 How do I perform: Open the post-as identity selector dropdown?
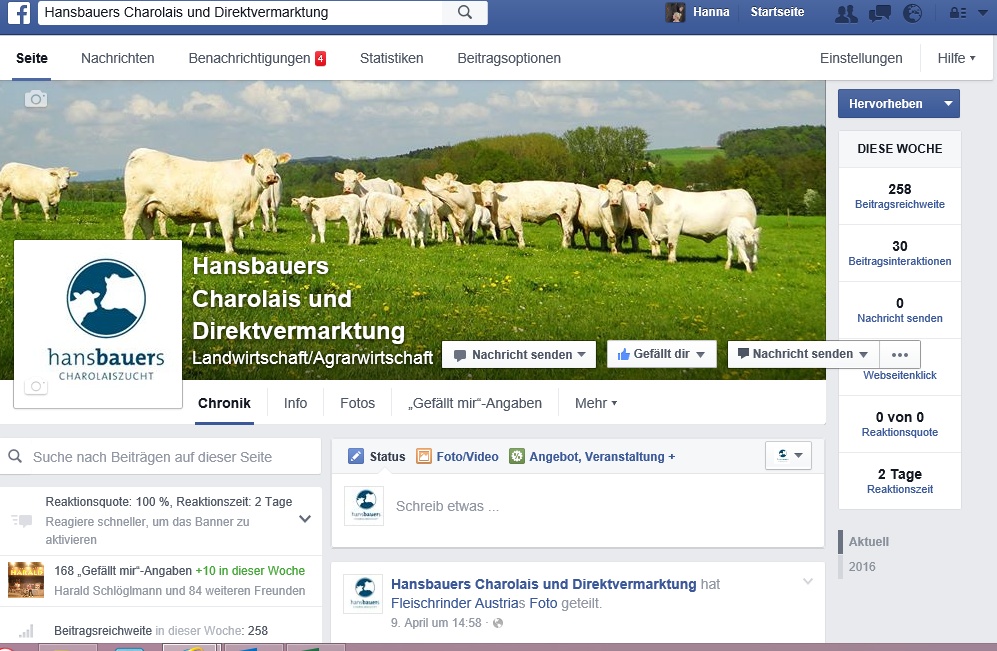pos(788,455)
